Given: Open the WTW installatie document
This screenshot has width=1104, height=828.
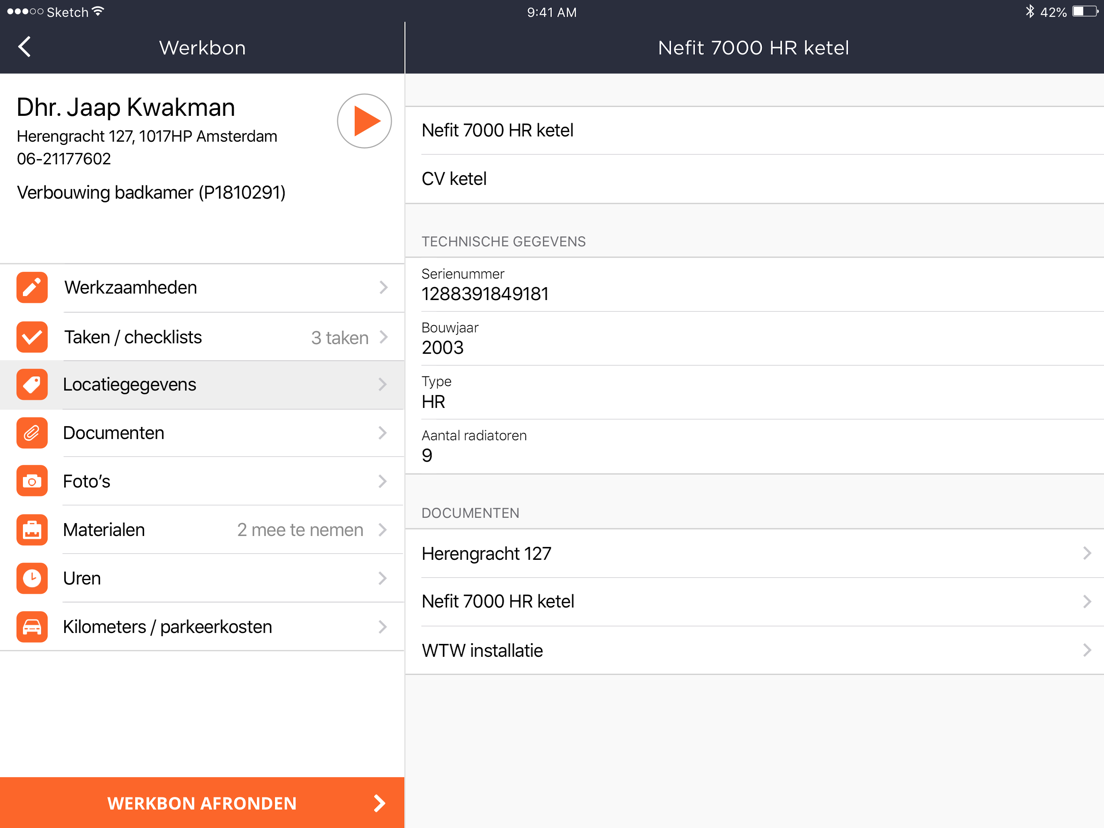Looking at the screenshot, I should (x=755, y=651).
